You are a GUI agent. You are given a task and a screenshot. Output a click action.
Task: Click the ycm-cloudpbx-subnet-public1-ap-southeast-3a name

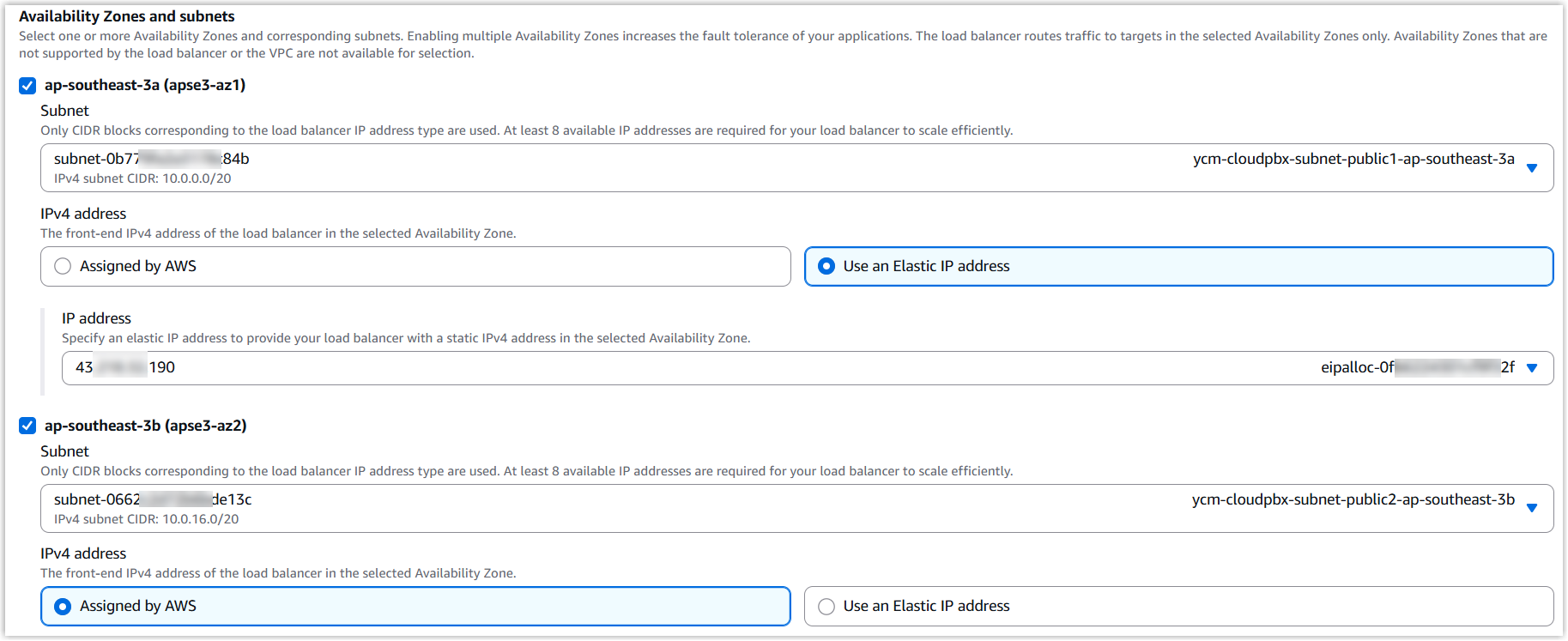[x=1353, y=160]
